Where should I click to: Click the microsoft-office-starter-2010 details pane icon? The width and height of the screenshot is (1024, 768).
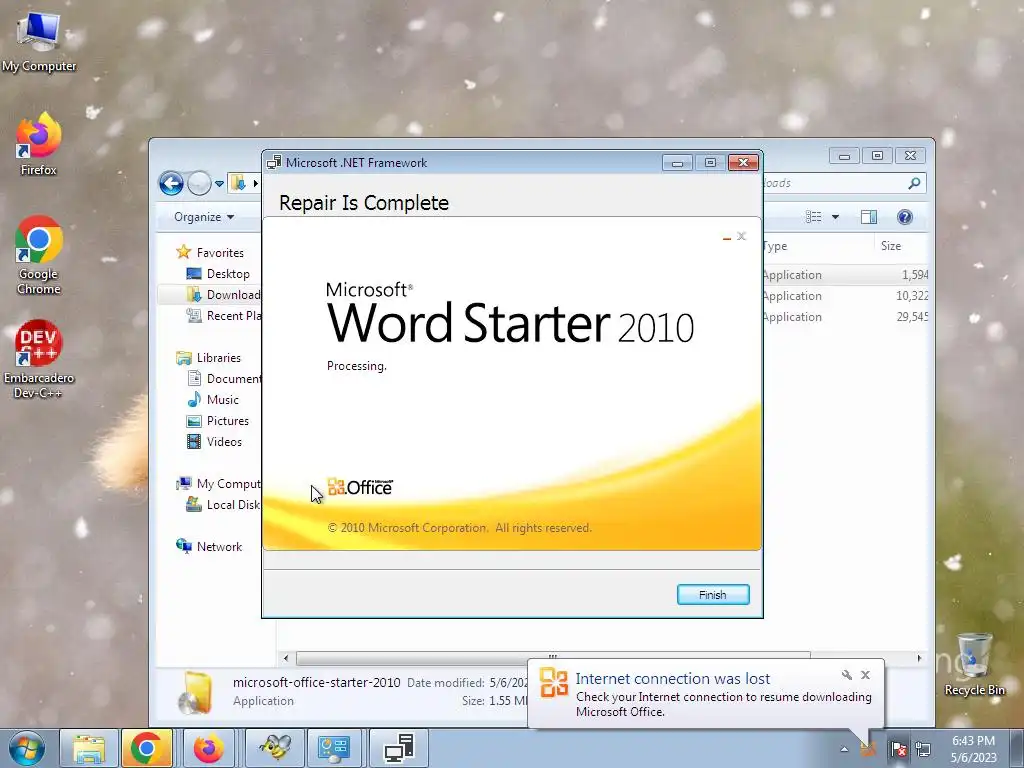tap(196, 692)
